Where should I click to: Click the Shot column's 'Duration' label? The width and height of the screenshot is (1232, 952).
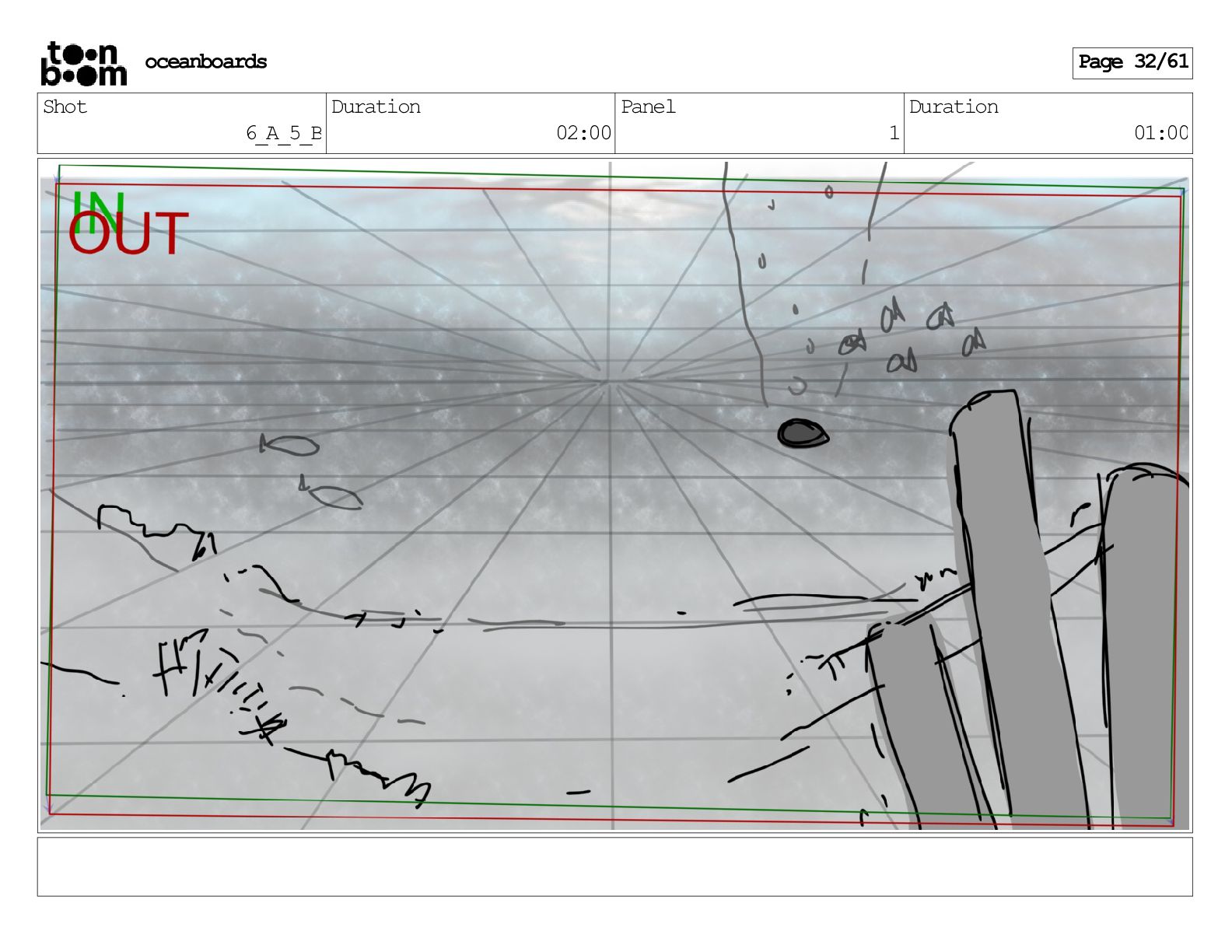pyautogui.click(x=376, y=107)
